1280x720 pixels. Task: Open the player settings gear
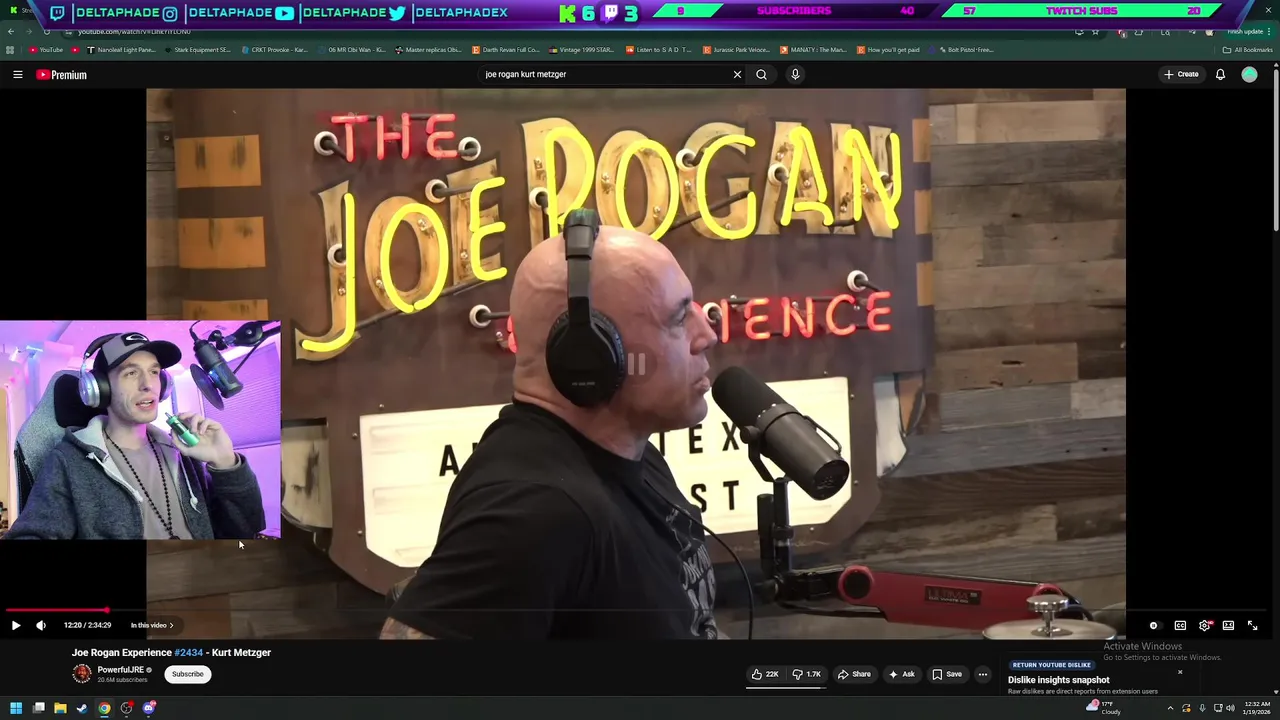tap(1205, 625)
